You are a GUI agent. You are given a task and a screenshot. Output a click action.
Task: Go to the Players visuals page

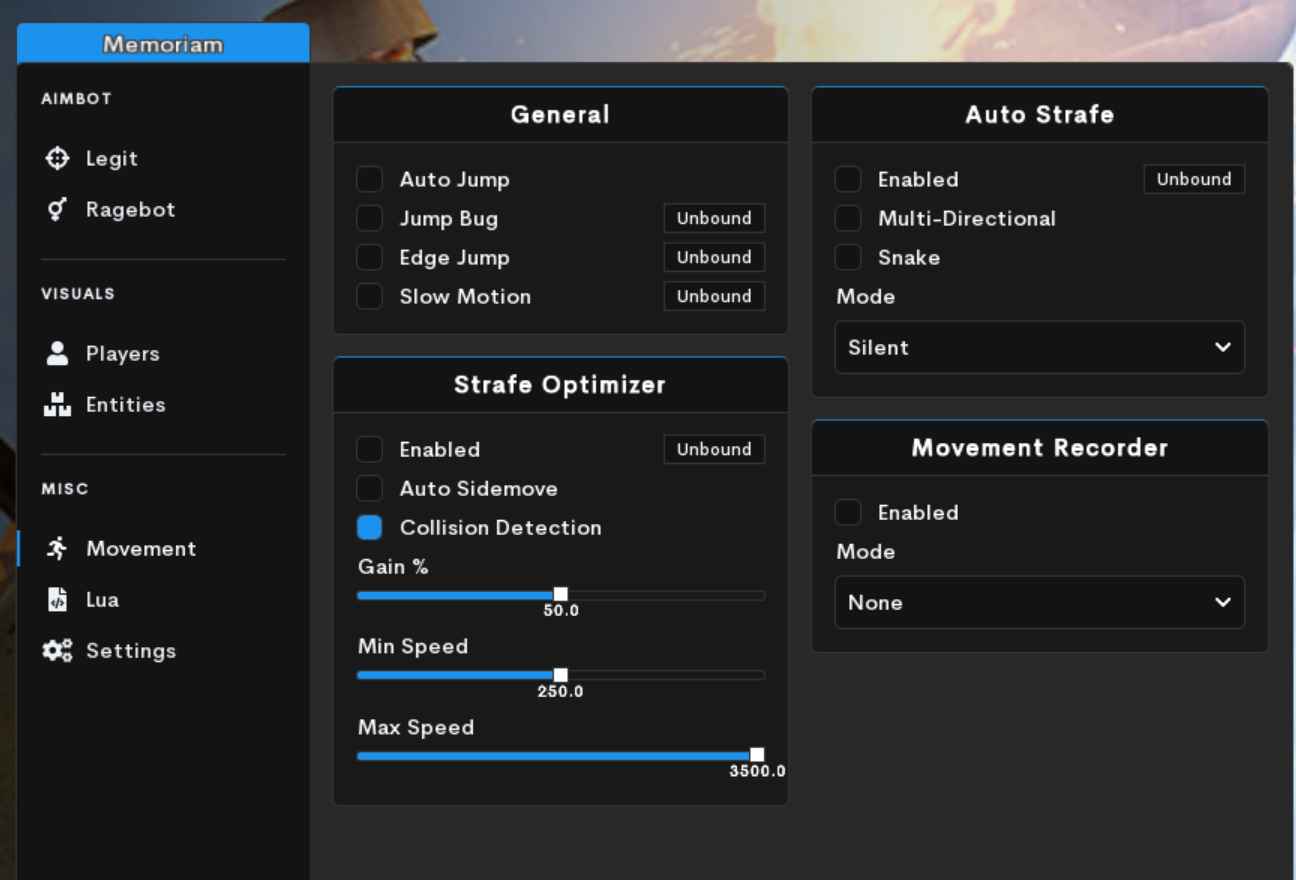click(123, 353)
